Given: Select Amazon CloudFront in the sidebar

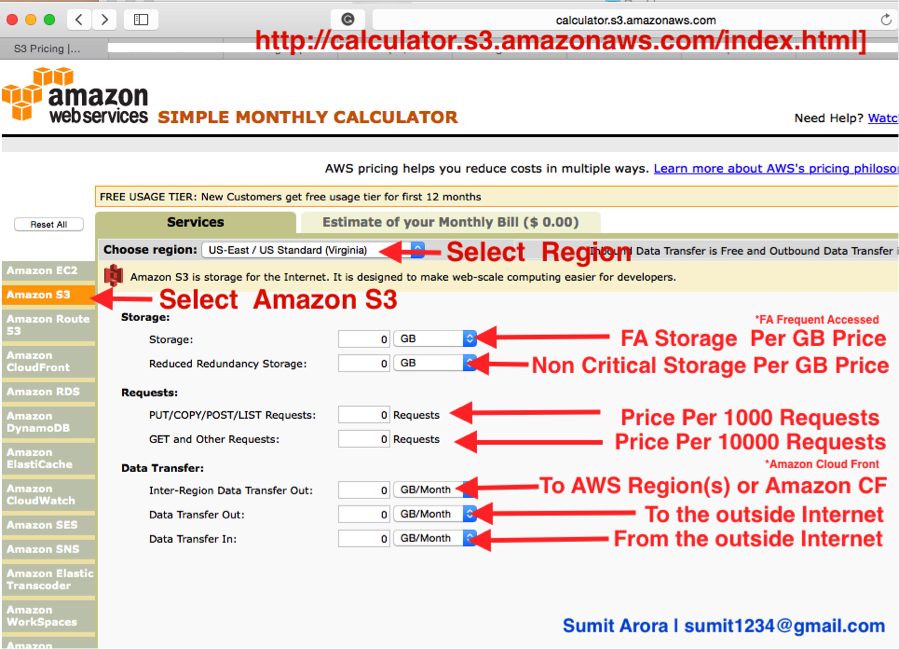Looking at the screenshot, I should (49, 361).
